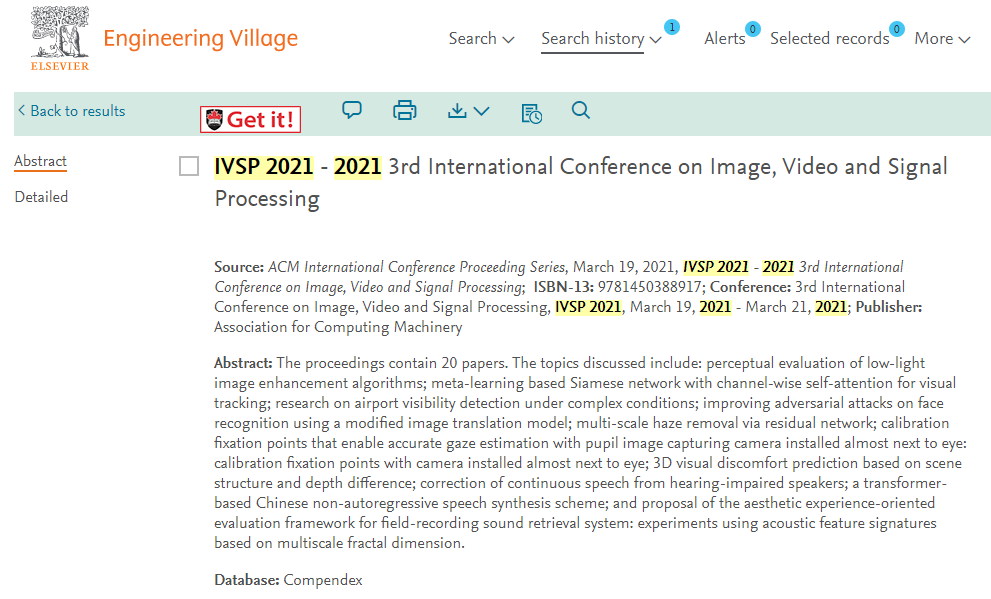Click the back arrow chevron icon
The width and height of the screenshot is (991, 599).
pyautogui.click(x=21, y=111)
